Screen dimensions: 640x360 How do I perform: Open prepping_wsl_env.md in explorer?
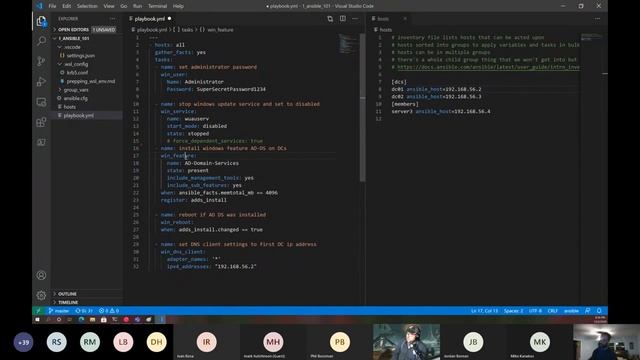coord(91,81)
